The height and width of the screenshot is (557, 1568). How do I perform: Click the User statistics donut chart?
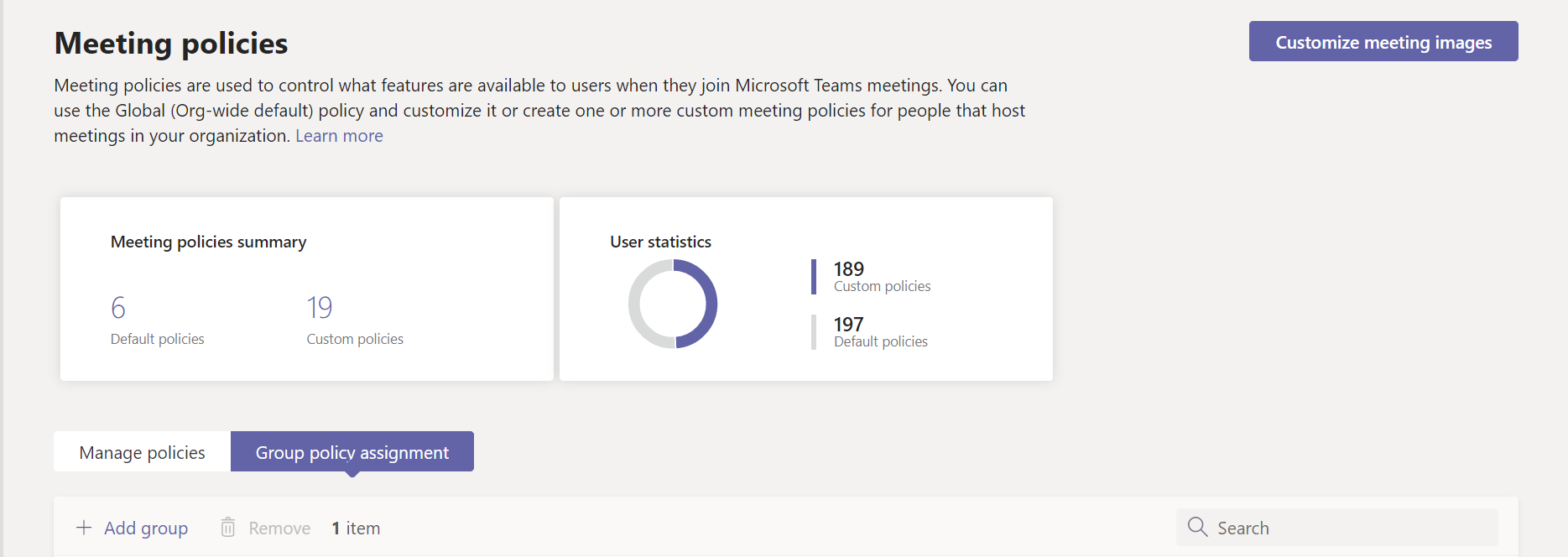pos(673,304)
